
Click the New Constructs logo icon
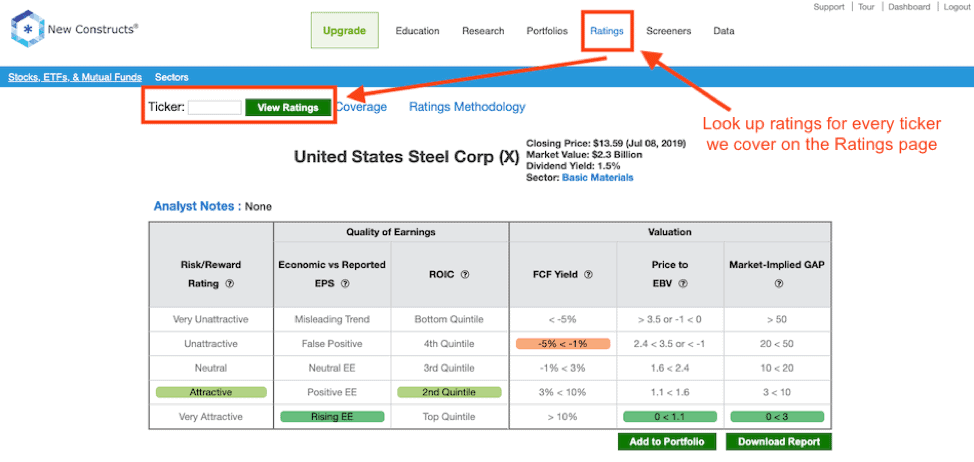click(x=27, y=29)
